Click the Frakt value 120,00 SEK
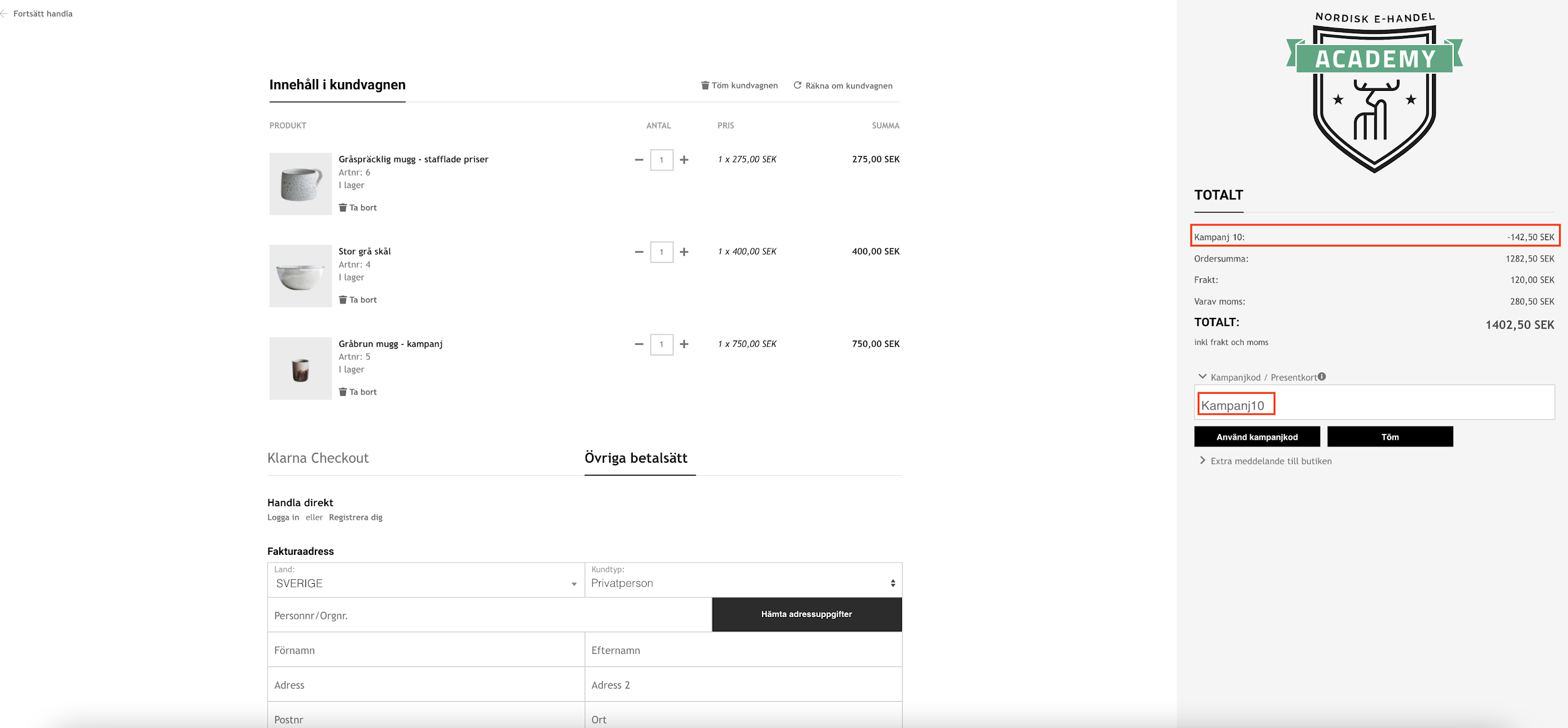 [x=1532, y=280]
